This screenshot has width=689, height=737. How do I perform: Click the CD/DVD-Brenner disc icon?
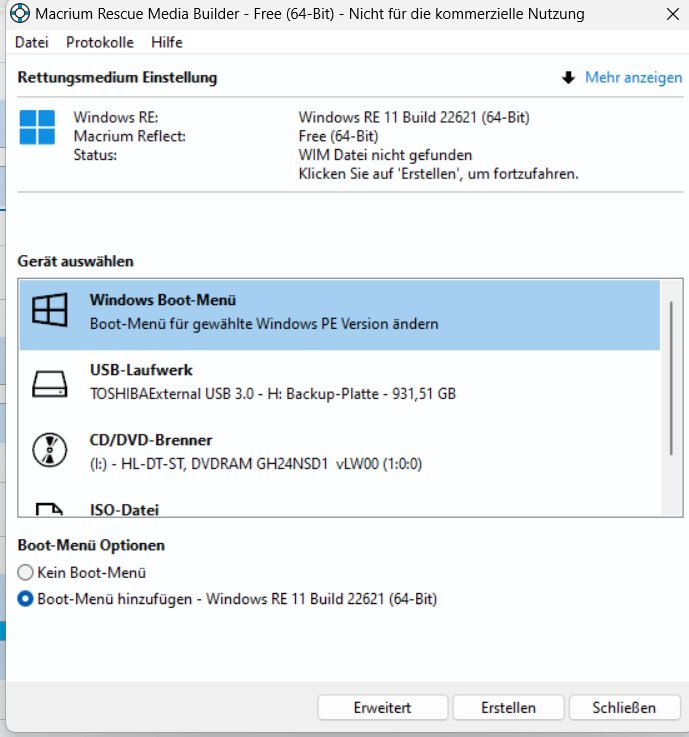click(50, 450)
